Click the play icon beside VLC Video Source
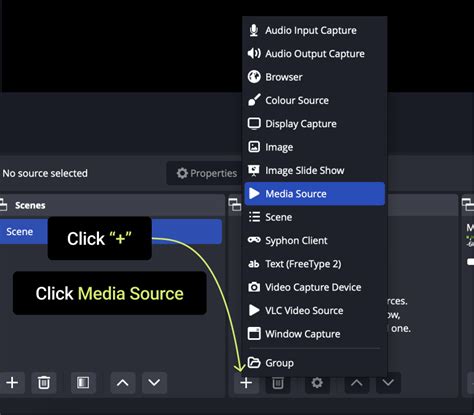Image resolution: width=474 pixels, height=415 pixels. tap(254, 310)
